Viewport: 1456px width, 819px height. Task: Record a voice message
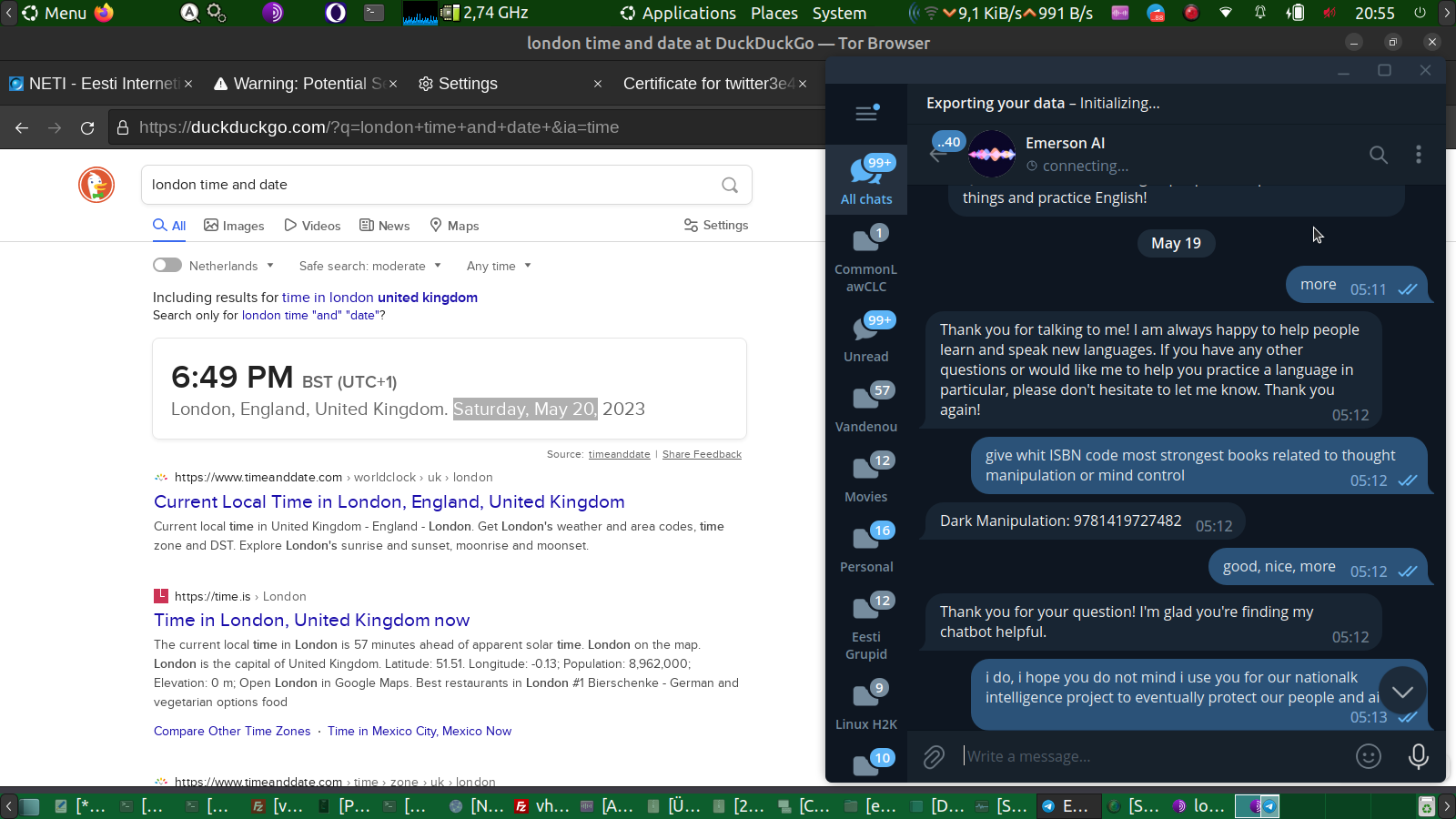pos(1418,756)
